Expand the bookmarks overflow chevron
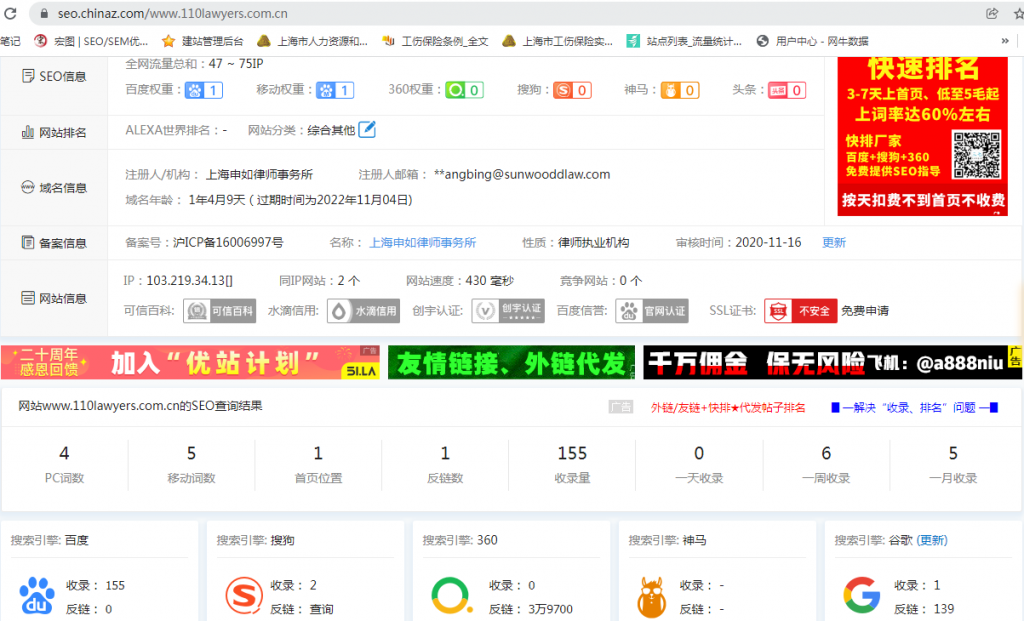Image resolution: width=1024 pixels, height=621 pixels. coord(1004,41)
